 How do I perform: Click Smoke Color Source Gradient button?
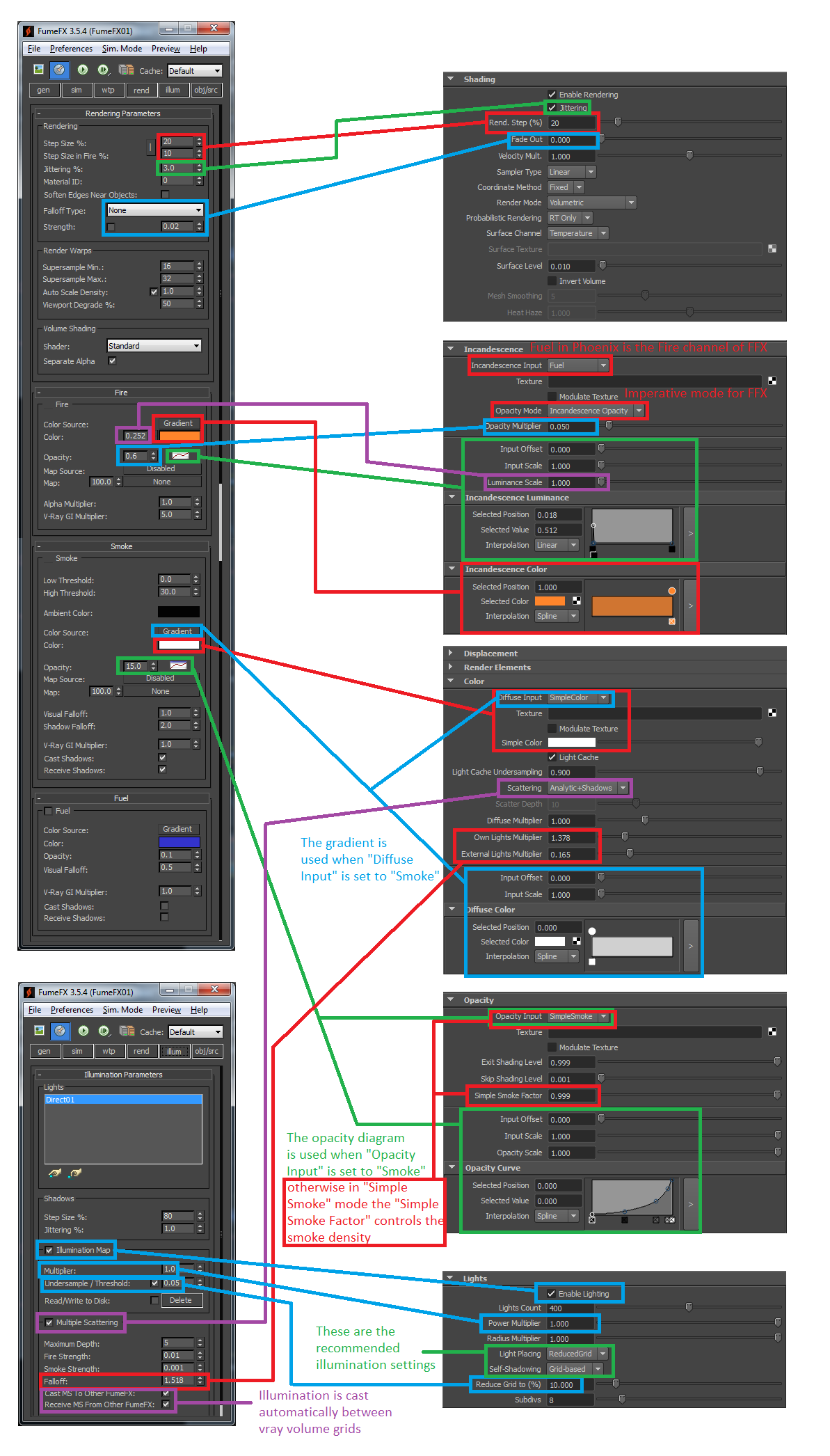click(177, 631)
